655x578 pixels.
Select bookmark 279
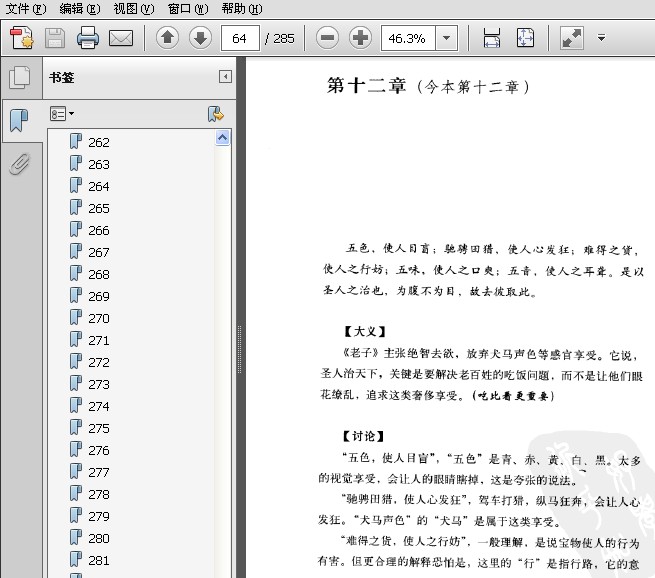click(99, 516)
